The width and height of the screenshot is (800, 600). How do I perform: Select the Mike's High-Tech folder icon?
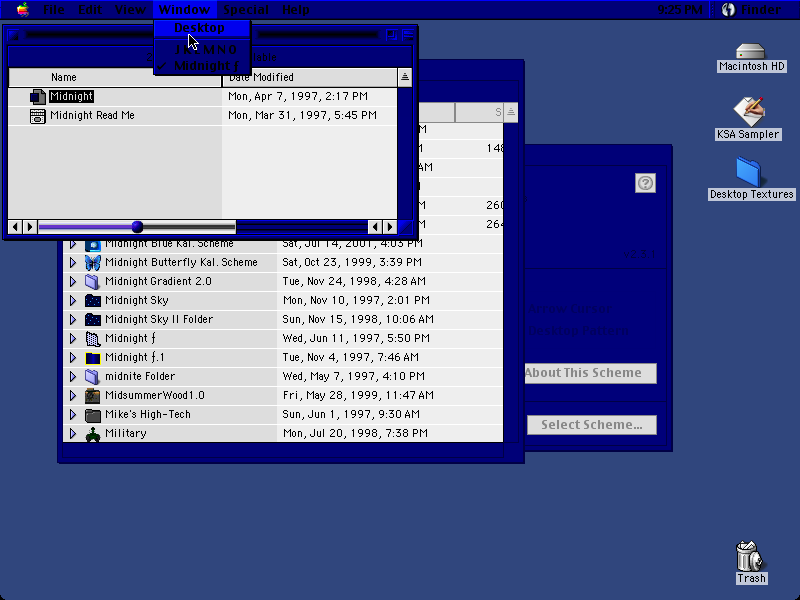tap(92, 415)
